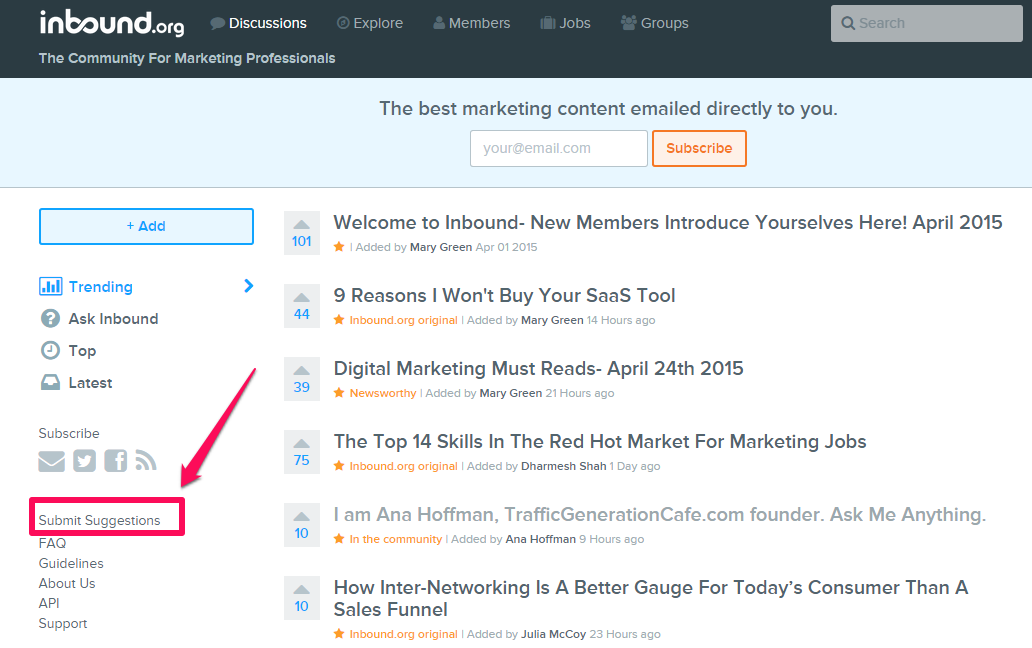Screen dimensions: 1032x648
Task: Open the FAQ link
Action: [52, 543]
